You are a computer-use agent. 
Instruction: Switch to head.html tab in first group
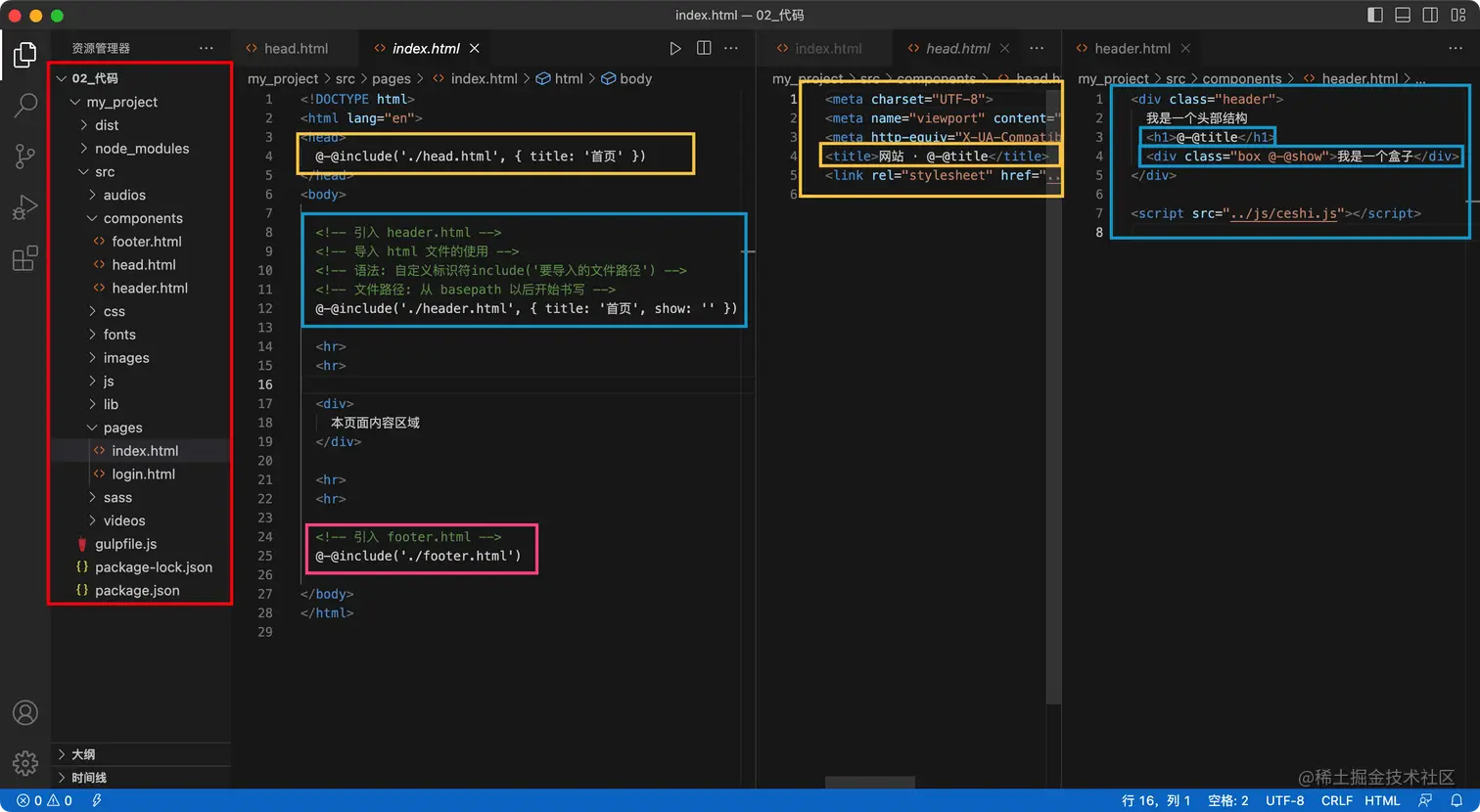(296, 48)
